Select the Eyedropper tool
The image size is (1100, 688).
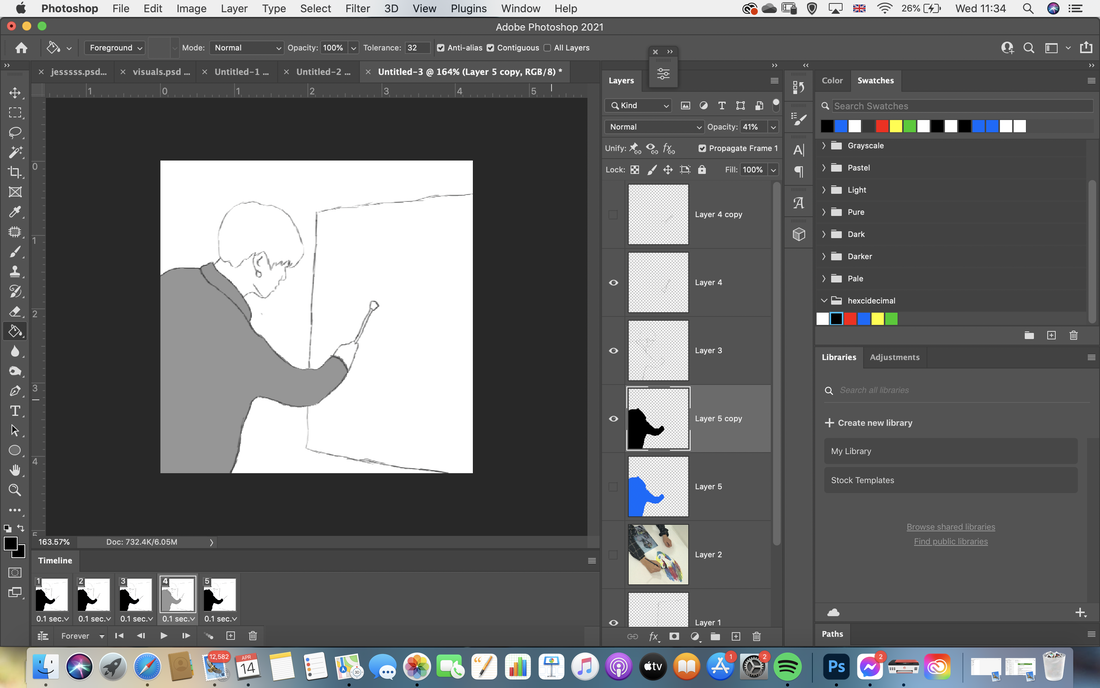[15, 212]
